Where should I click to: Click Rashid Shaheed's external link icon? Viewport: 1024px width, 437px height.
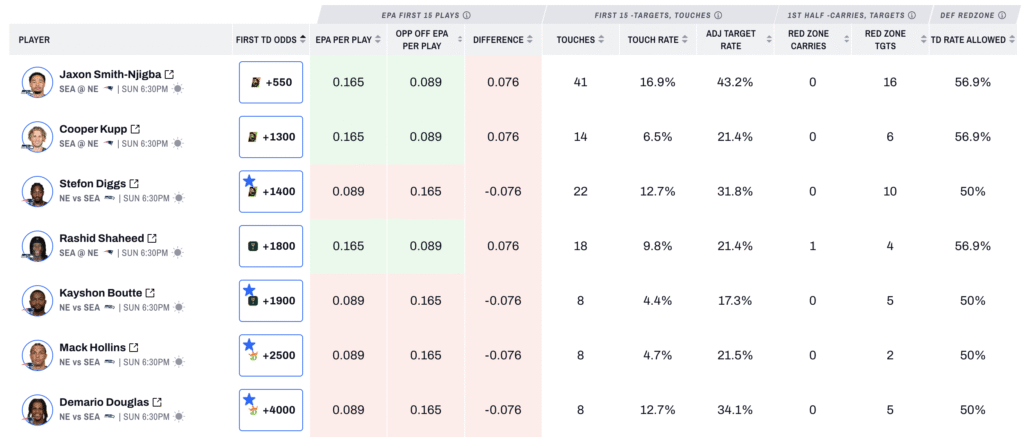(152, 238)
